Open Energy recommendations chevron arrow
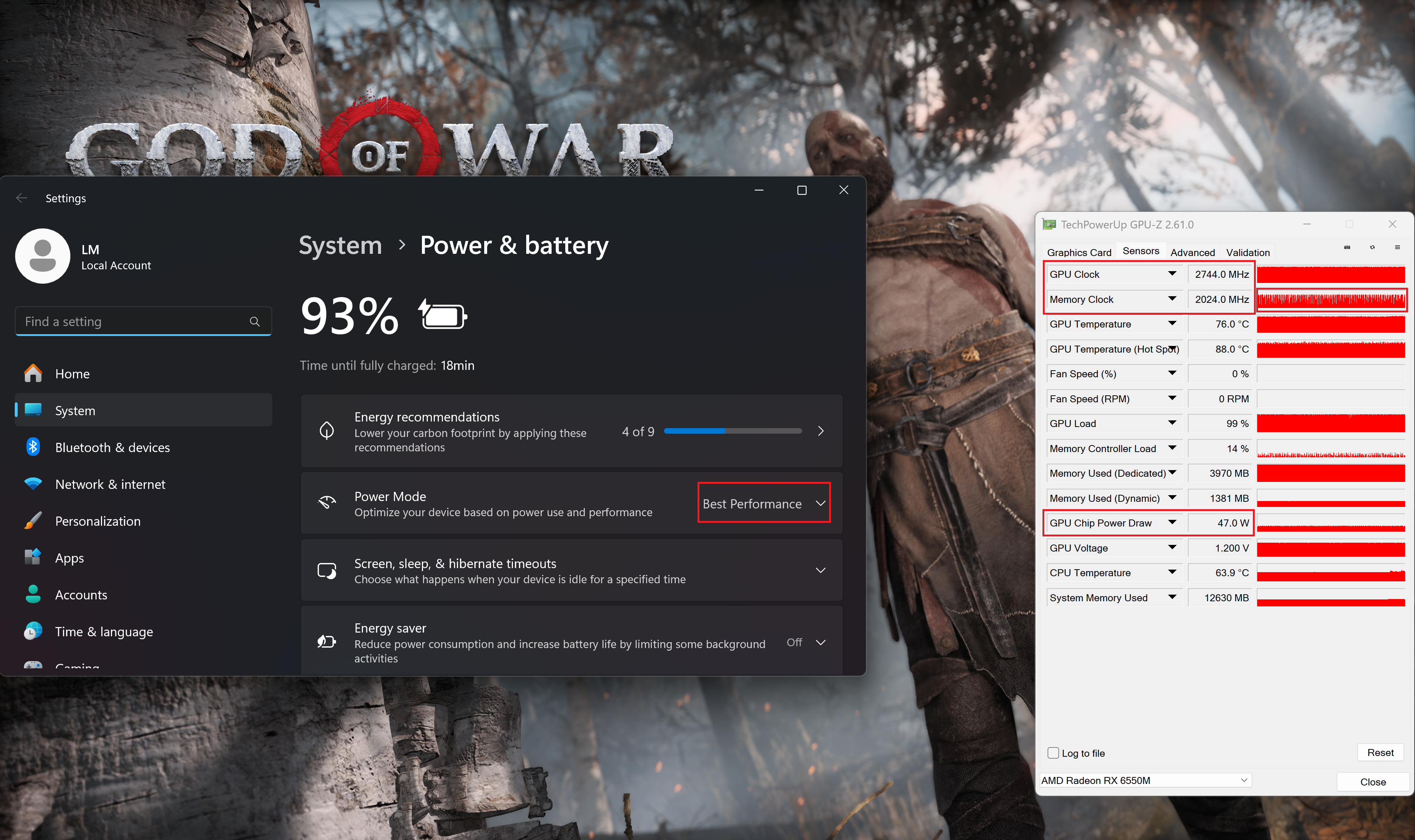The image size is (1415, 840). coord(821,431)
